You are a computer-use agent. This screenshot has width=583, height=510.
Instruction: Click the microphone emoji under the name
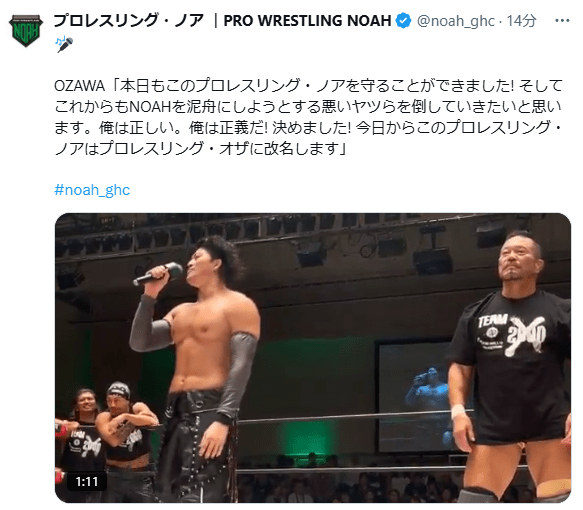64,44
